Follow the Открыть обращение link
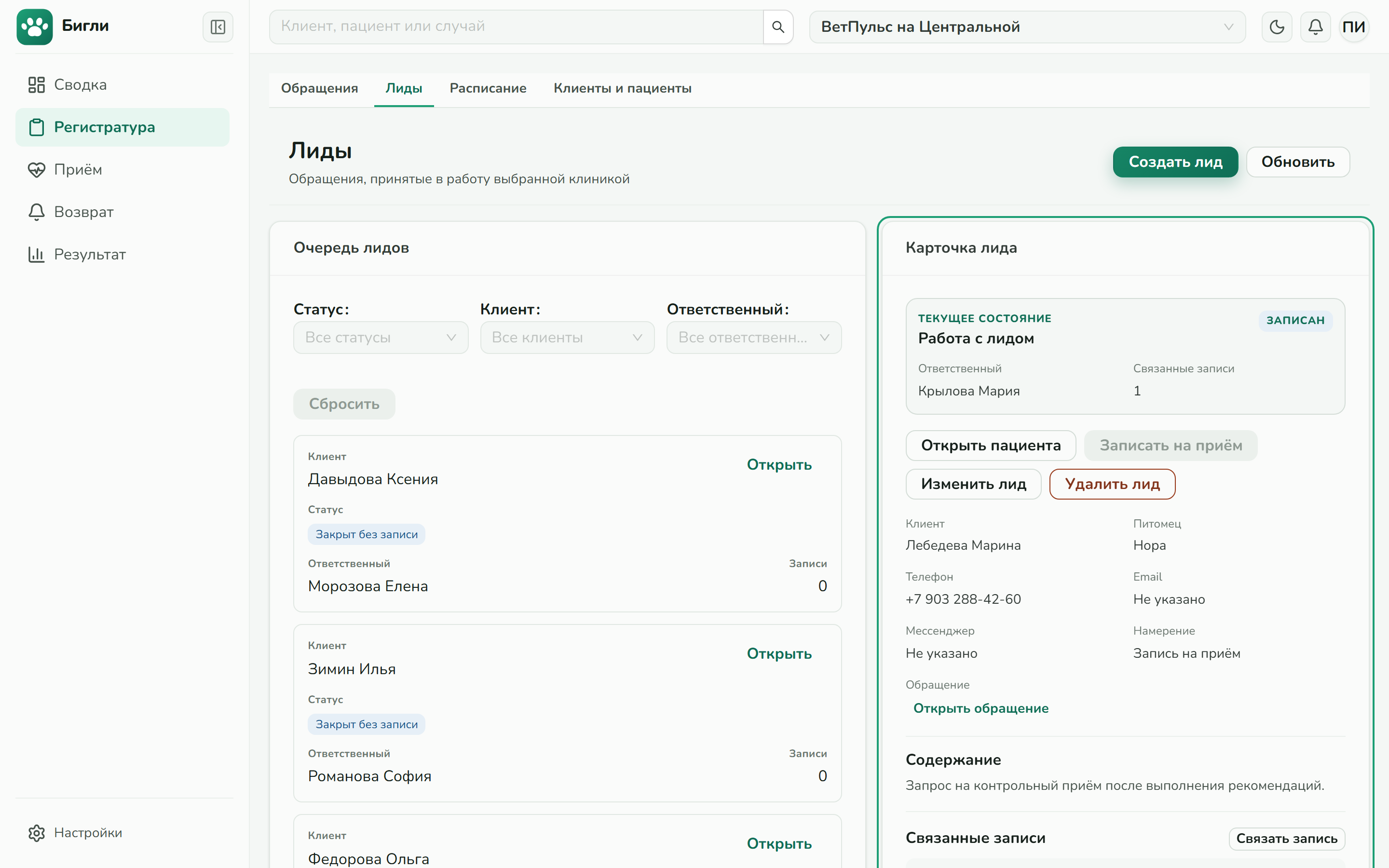The height and width of the screenshot is (868, 1389). tap(980, 708)
